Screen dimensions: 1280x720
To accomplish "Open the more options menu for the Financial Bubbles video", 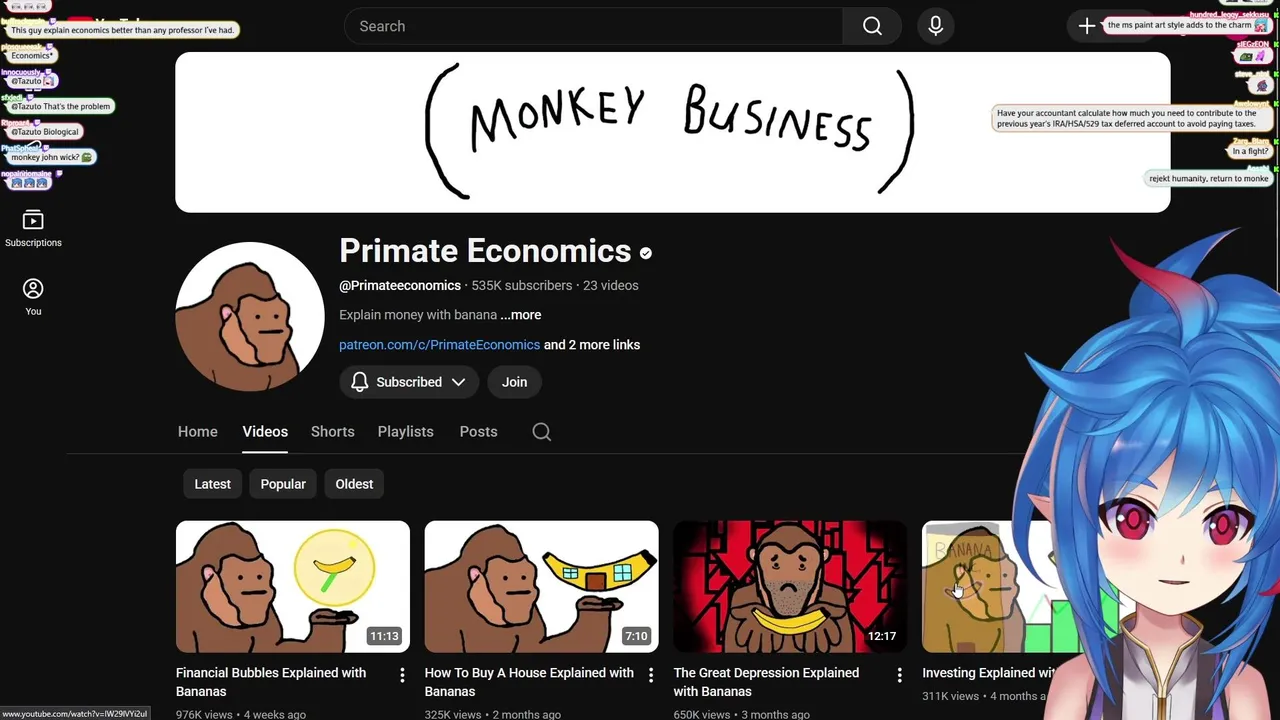I will pos(402,675).
